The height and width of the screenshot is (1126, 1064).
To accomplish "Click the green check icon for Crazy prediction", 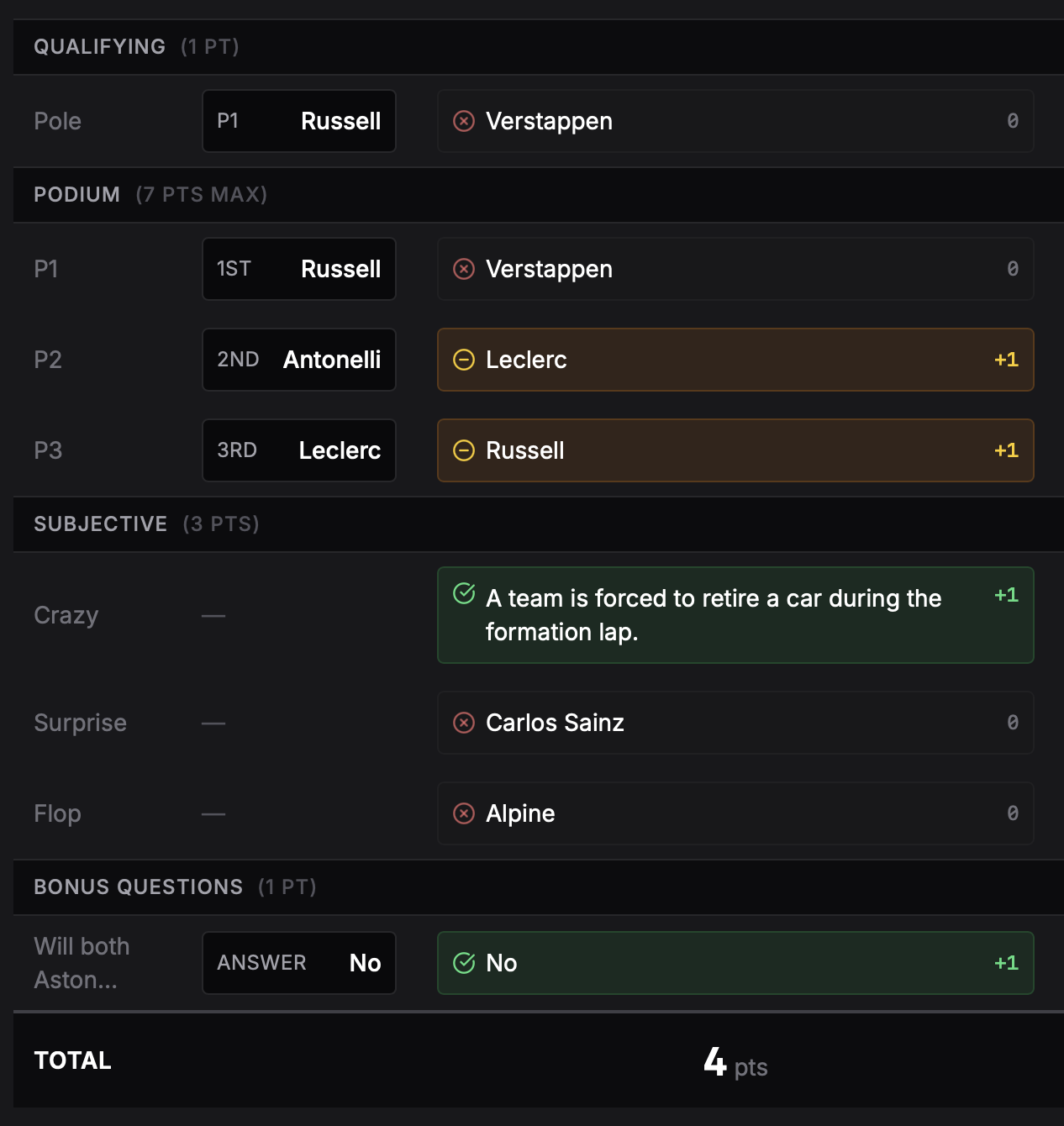I will (x=464, y=593).
